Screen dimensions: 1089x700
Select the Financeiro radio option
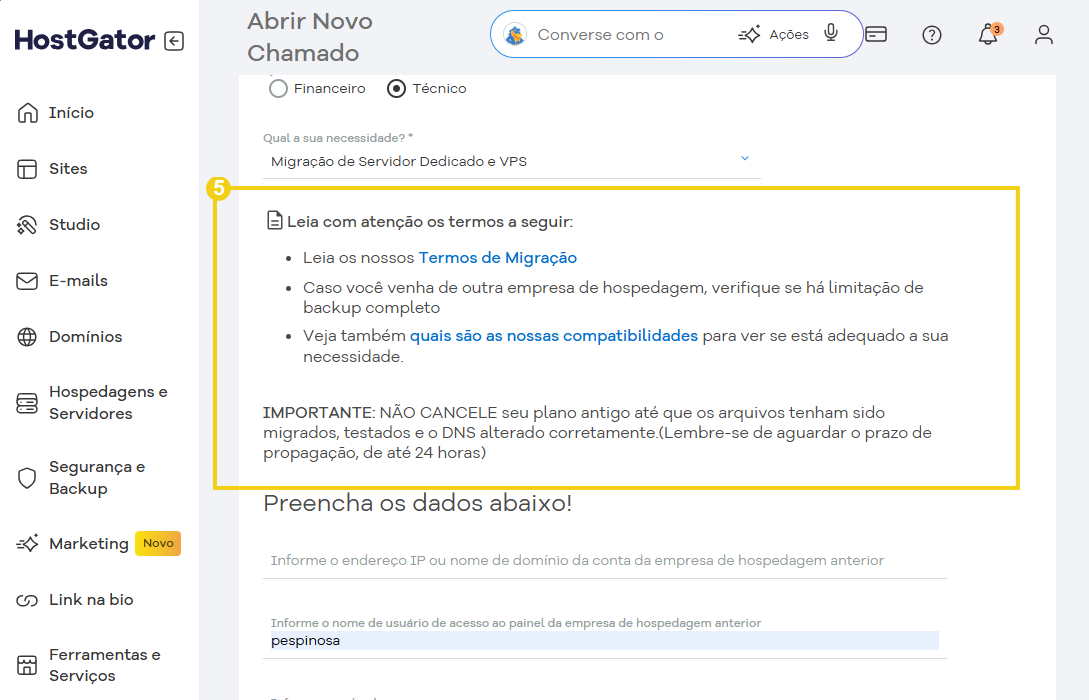pos(279,89)
